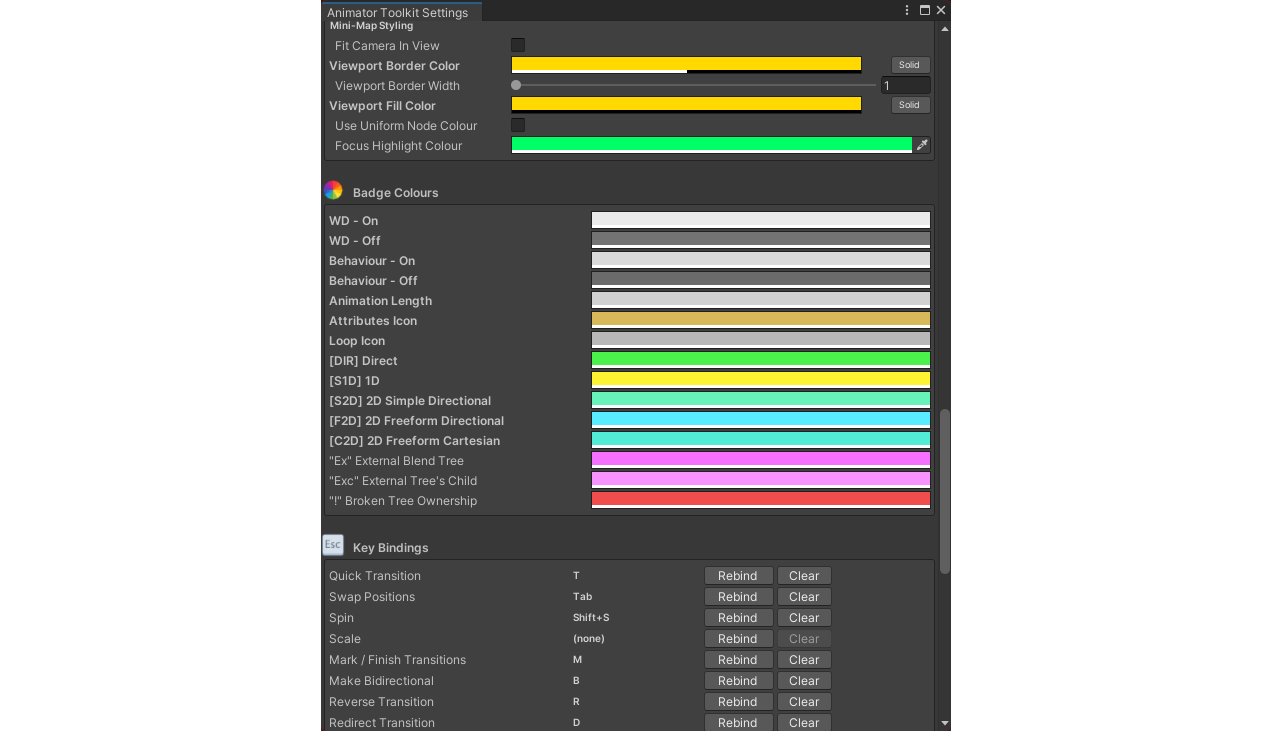The image size is (1272, 731).
Task: Clear Mark / Finish Transitions binding
Action: pyautogui.click(x=804, y=660)
